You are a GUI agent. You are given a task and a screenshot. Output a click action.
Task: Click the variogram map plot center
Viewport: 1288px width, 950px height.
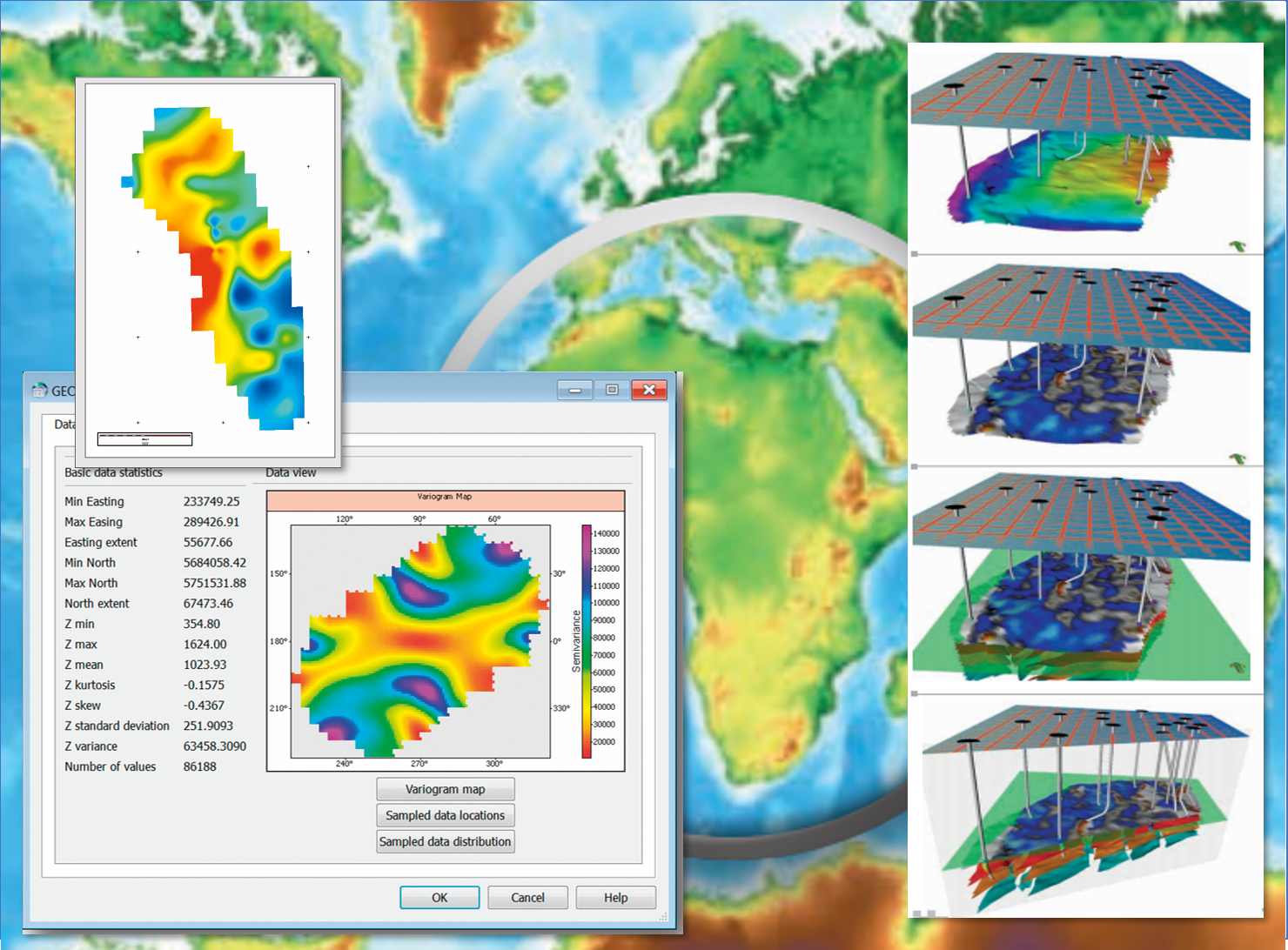(420, 641)
